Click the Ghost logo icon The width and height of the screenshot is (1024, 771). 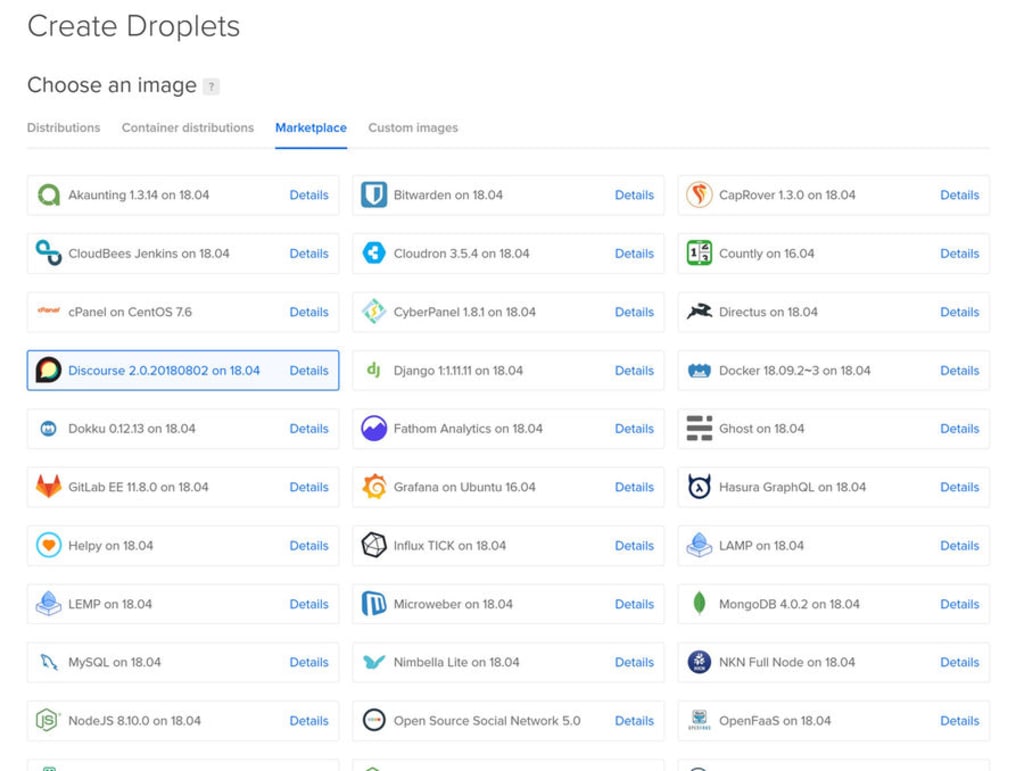point(699,428)
